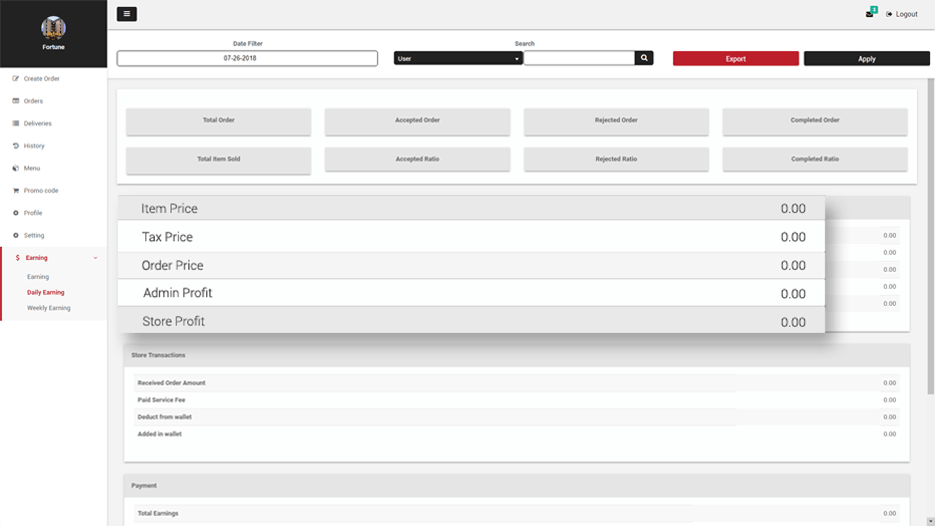The height and width of the screenshot is (526, 935).
Task: Click the Admin Profit row
Action: pyautogui.click(x=471, y=293)
